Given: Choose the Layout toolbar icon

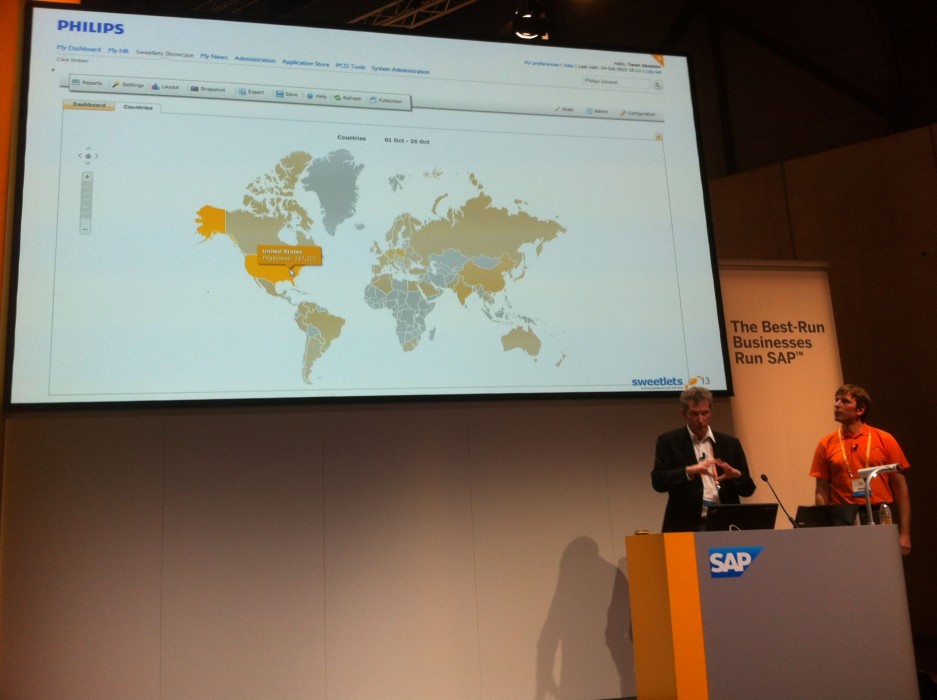Looking at the screenshot, I should pyautogui.click(x=166, y=87).
